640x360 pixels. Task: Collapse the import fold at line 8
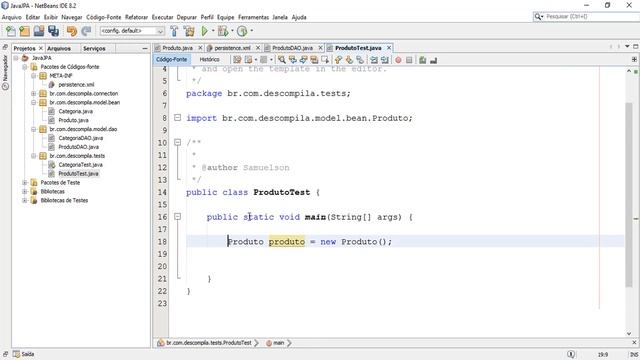177,118
